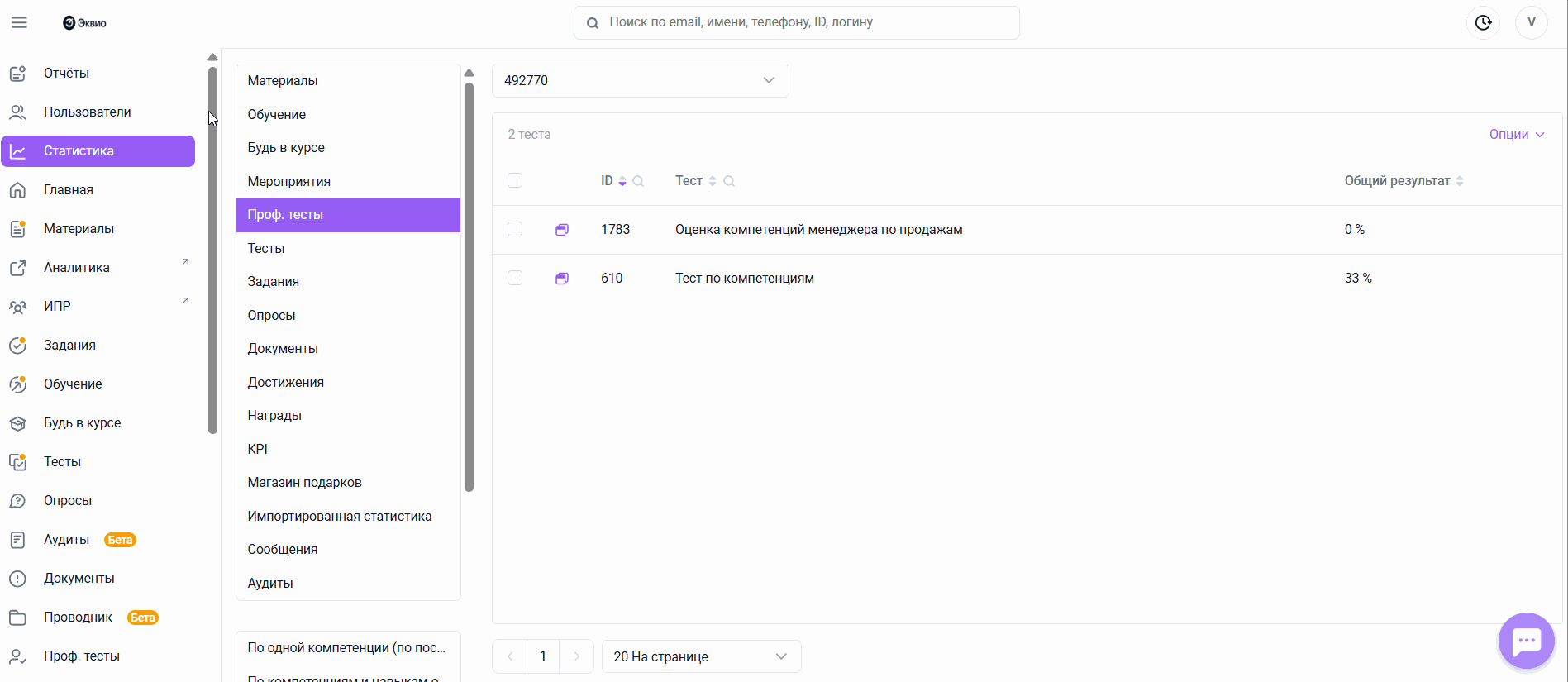Click the Reports (Отчёты) sidebar icon
This screenshot has height=682, width=1568.
tap(18, 74)
